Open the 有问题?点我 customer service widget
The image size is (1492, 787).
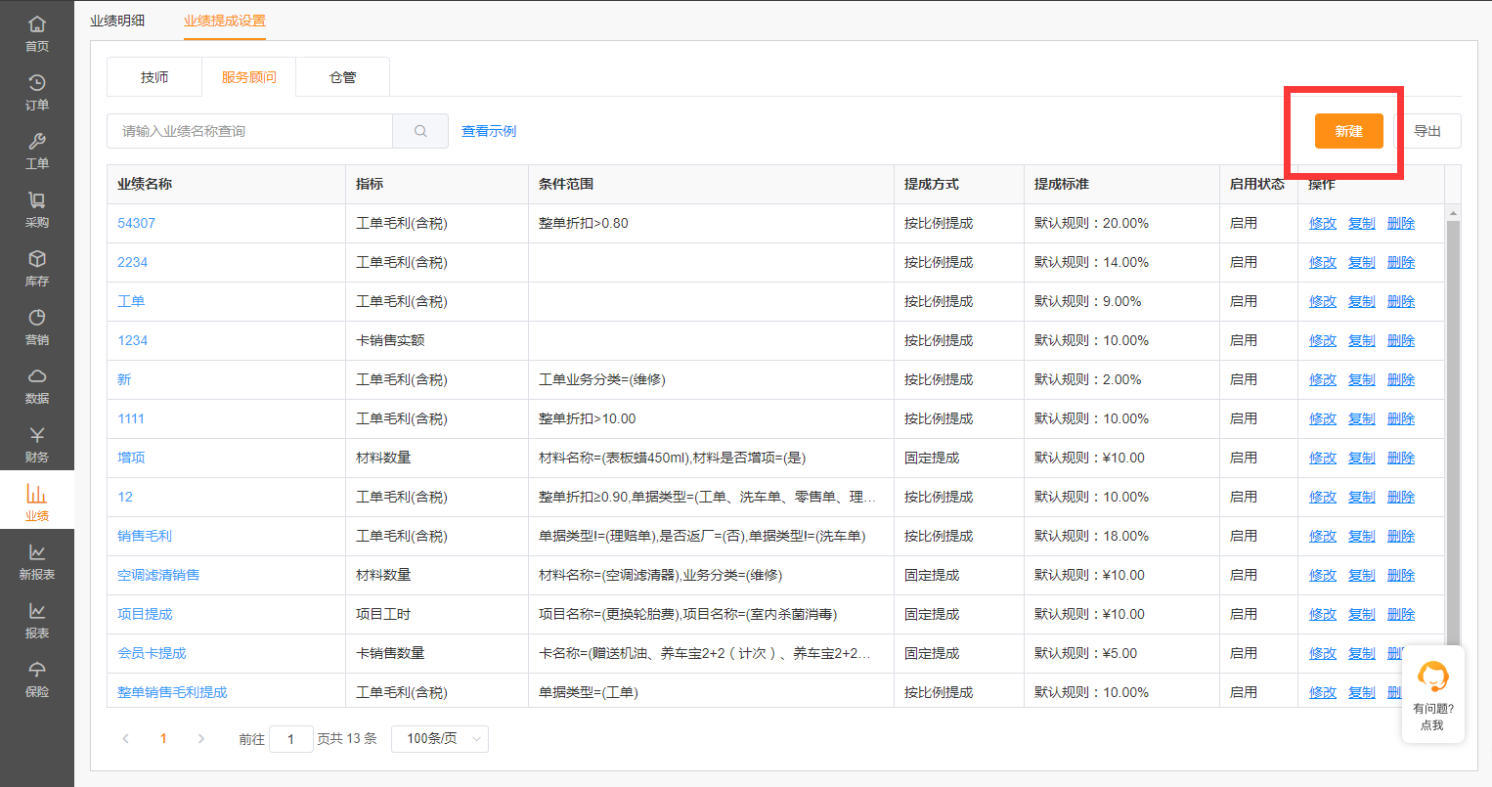[1433, 694]
